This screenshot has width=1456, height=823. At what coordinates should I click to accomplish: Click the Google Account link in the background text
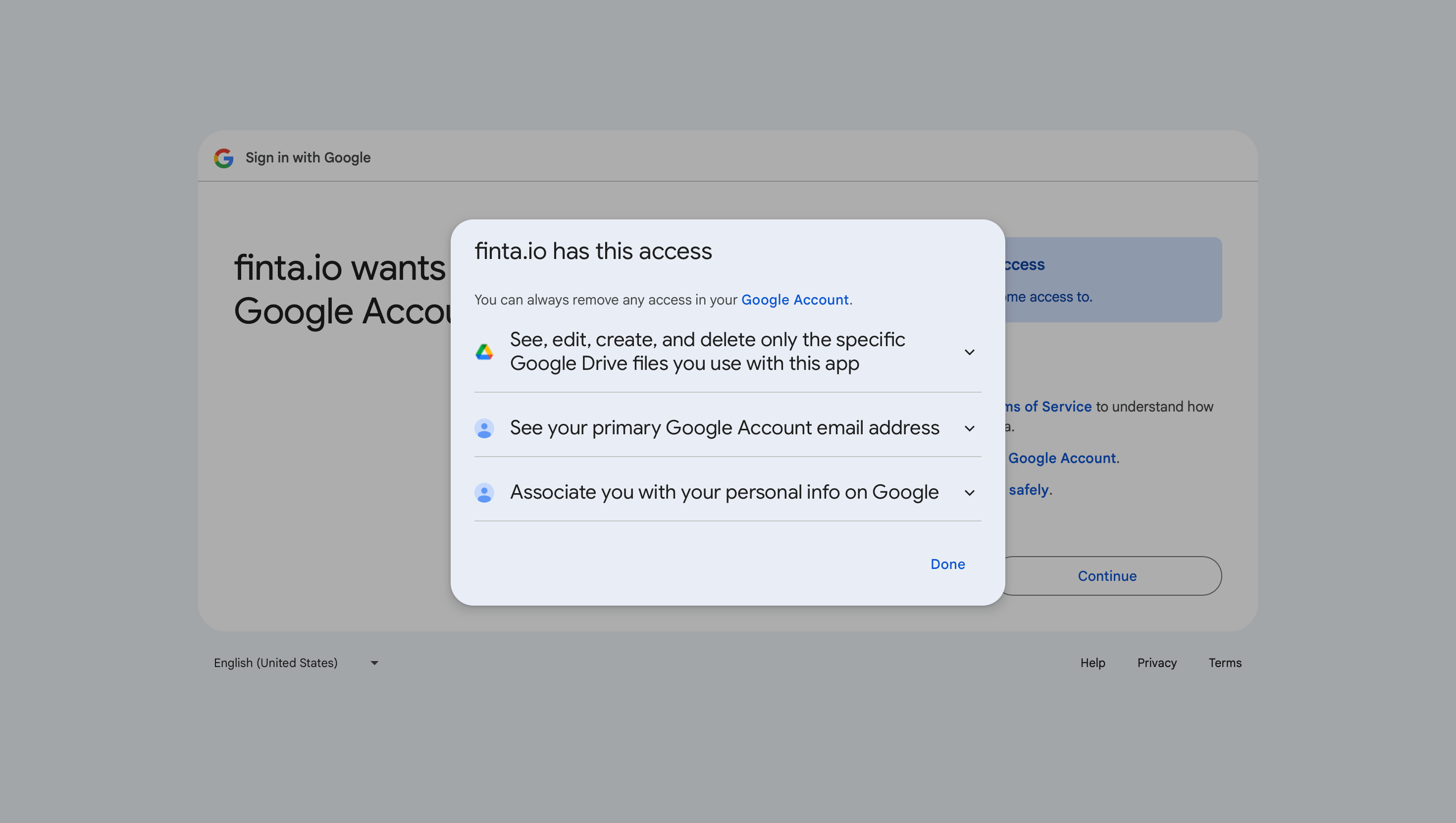(x=1063, y=458)
